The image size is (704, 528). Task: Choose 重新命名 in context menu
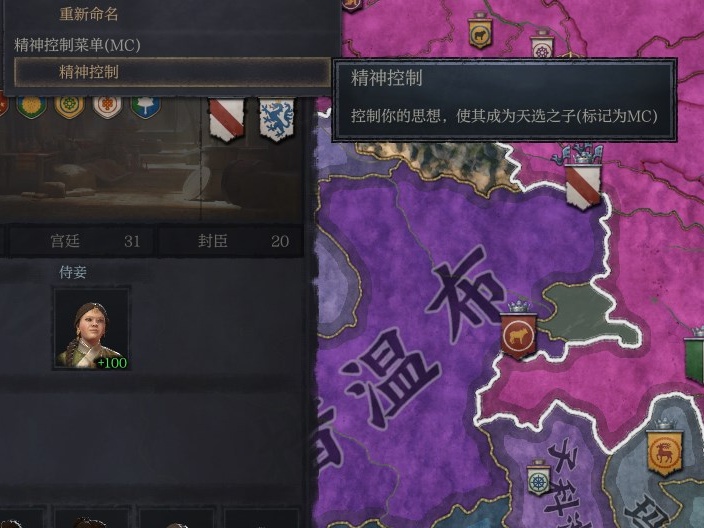pos(89,14)
